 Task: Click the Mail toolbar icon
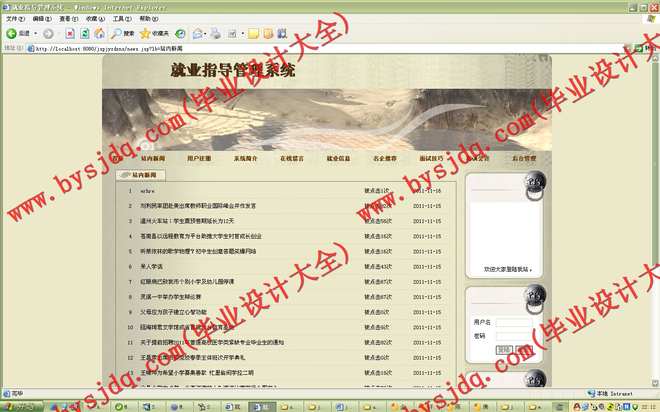[197, 33]
